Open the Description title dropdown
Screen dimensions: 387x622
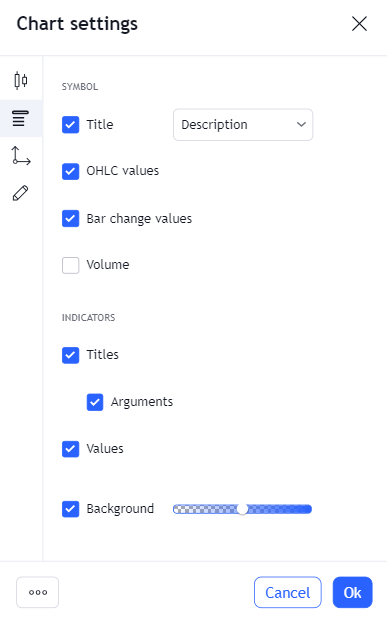(243, 125)
